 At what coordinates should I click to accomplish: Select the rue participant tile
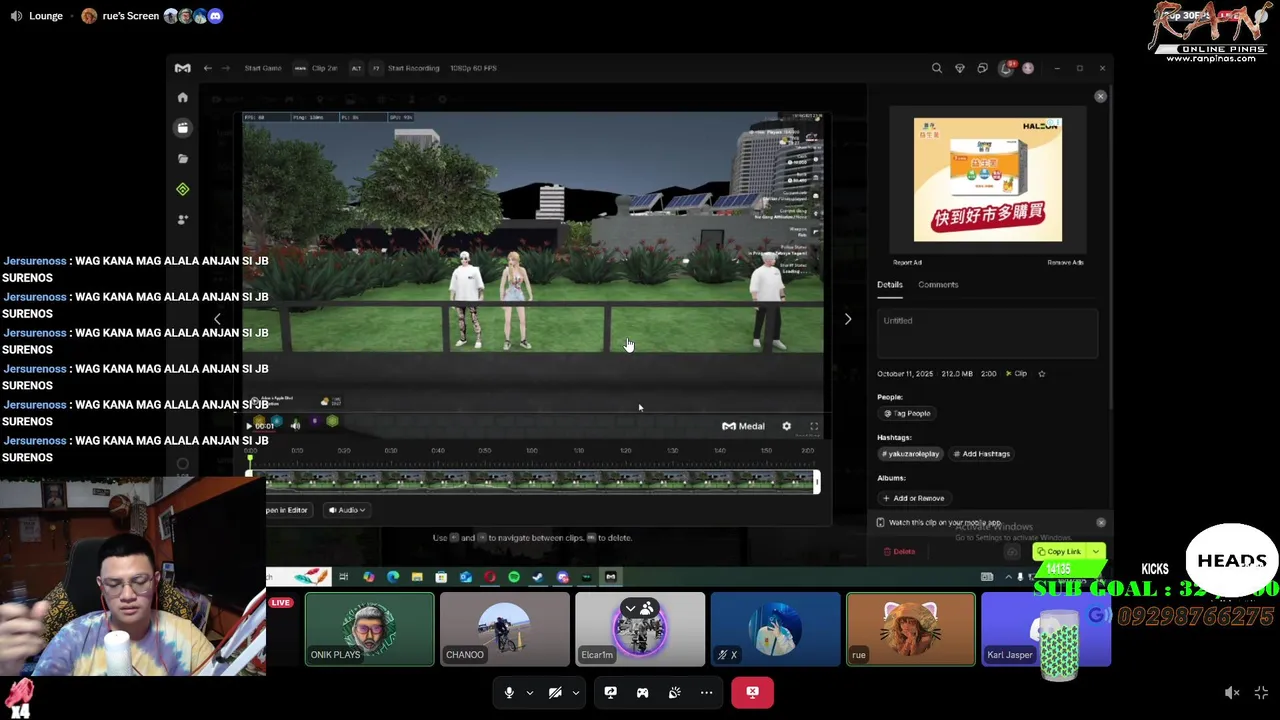tap(911, 629)
